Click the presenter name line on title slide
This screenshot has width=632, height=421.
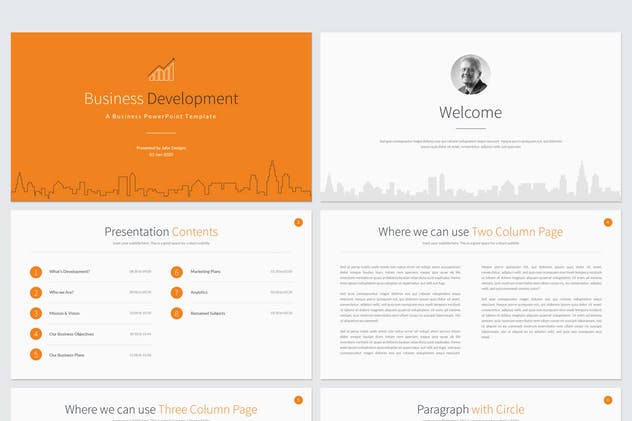[x=161, y=148]
